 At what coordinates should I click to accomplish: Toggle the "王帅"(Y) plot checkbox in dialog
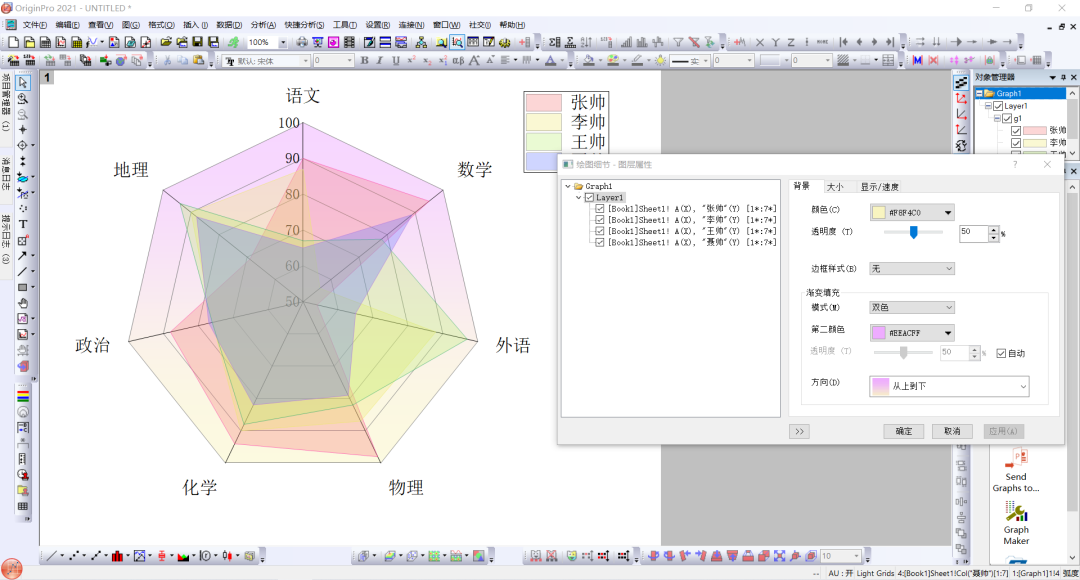point(600,231)
